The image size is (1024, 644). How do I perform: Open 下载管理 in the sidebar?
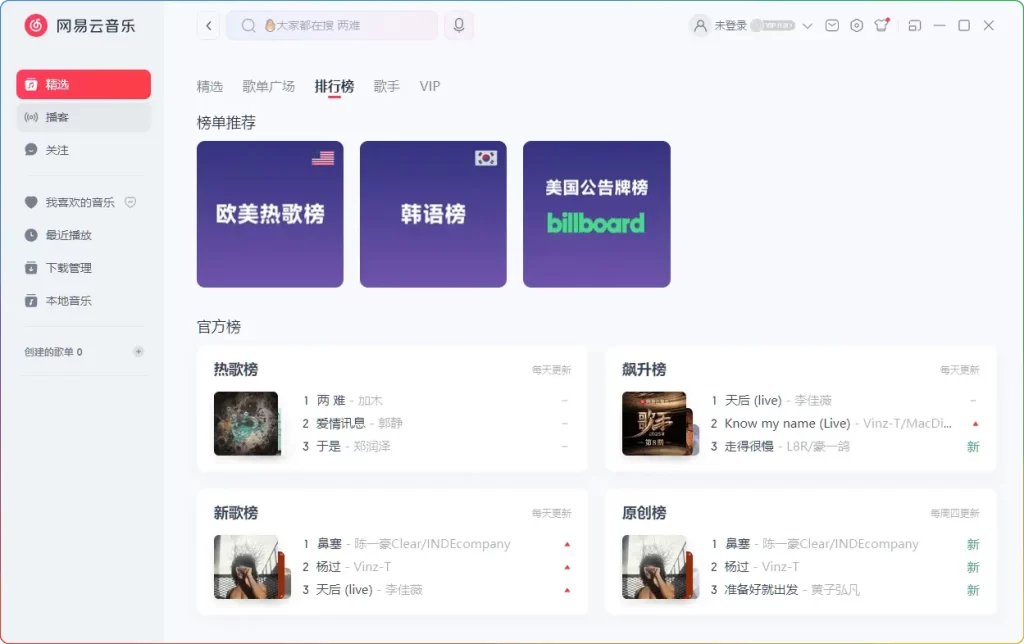point(84,268)
